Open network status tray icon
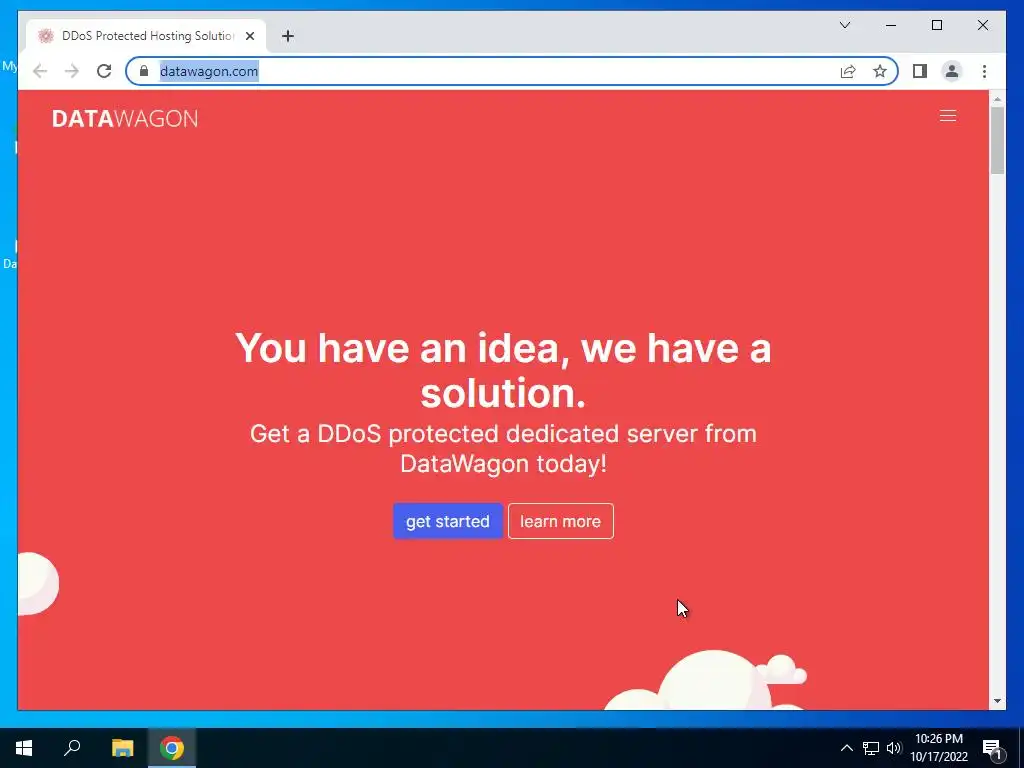 pyautogui.click(x=871, y=748)
